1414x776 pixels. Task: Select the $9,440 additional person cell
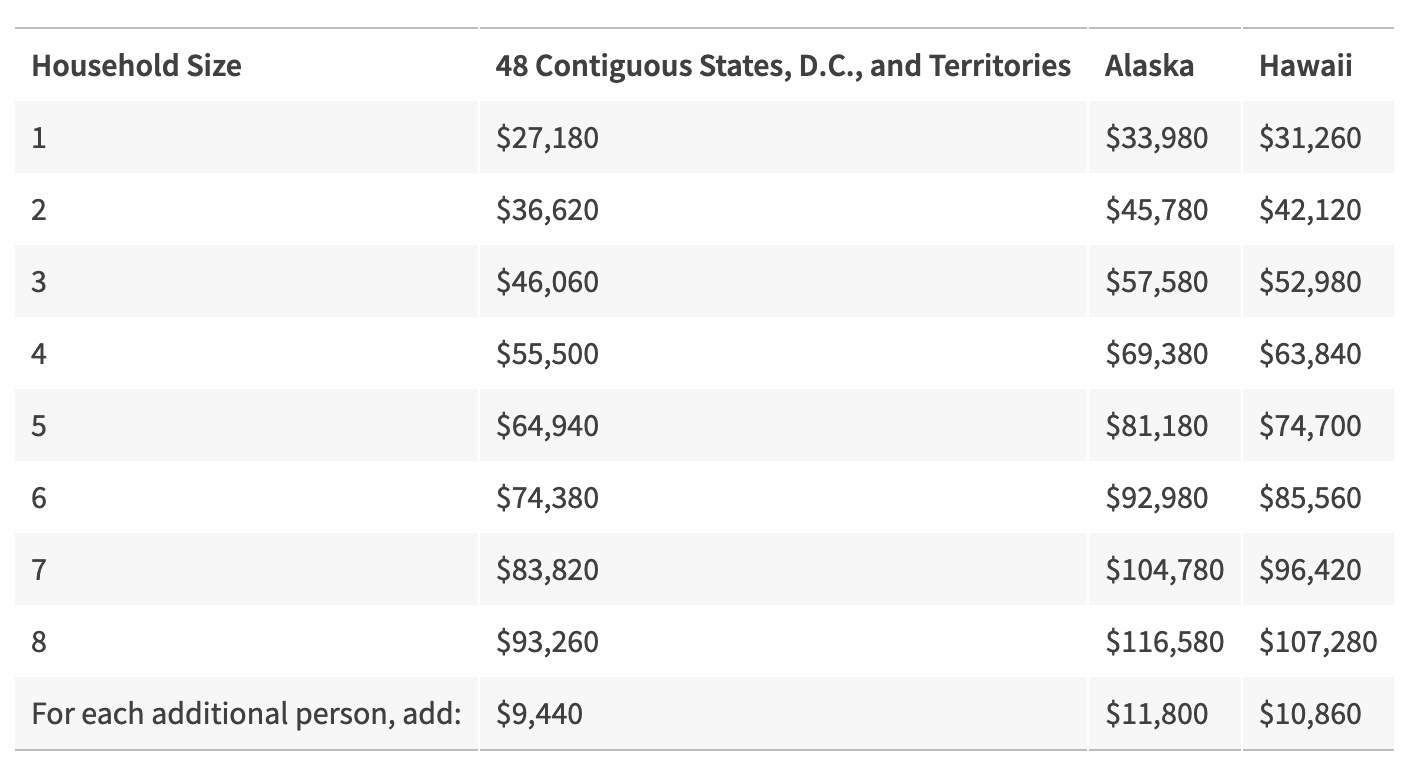click(x=539, y=714)
